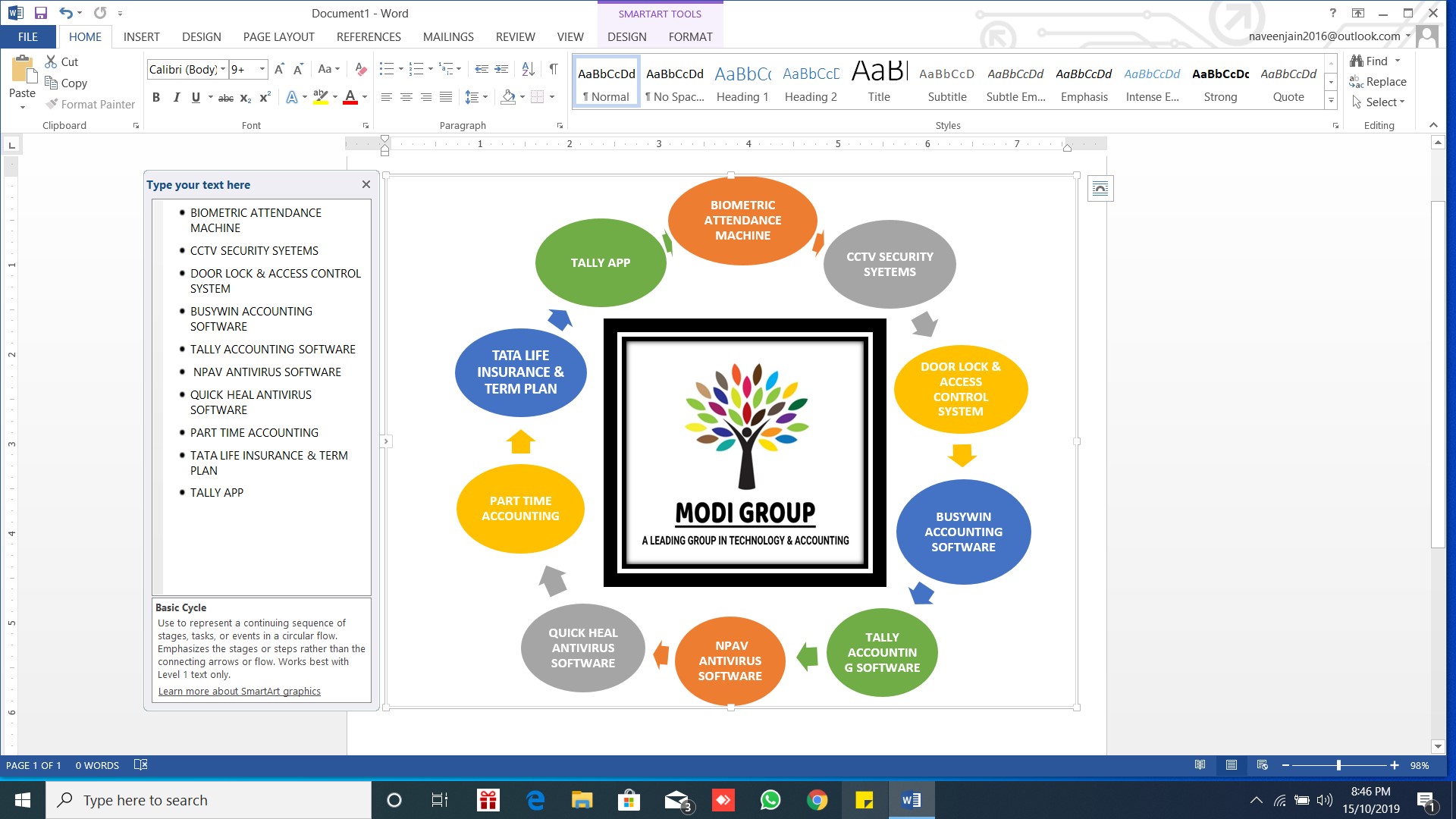Toggle italic formatting
This screenshot has width=1456, height=819.
pyautogui.click(x=176, y=97)
